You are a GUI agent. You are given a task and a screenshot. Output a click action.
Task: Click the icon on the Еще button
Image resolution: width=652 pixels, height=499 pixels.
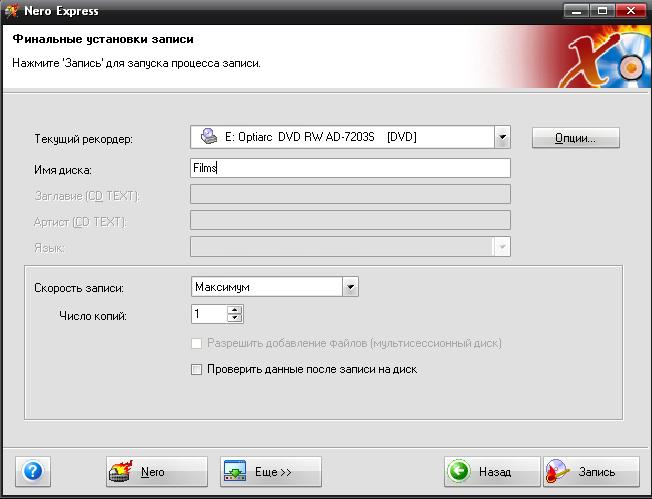[x=235, y=471]
